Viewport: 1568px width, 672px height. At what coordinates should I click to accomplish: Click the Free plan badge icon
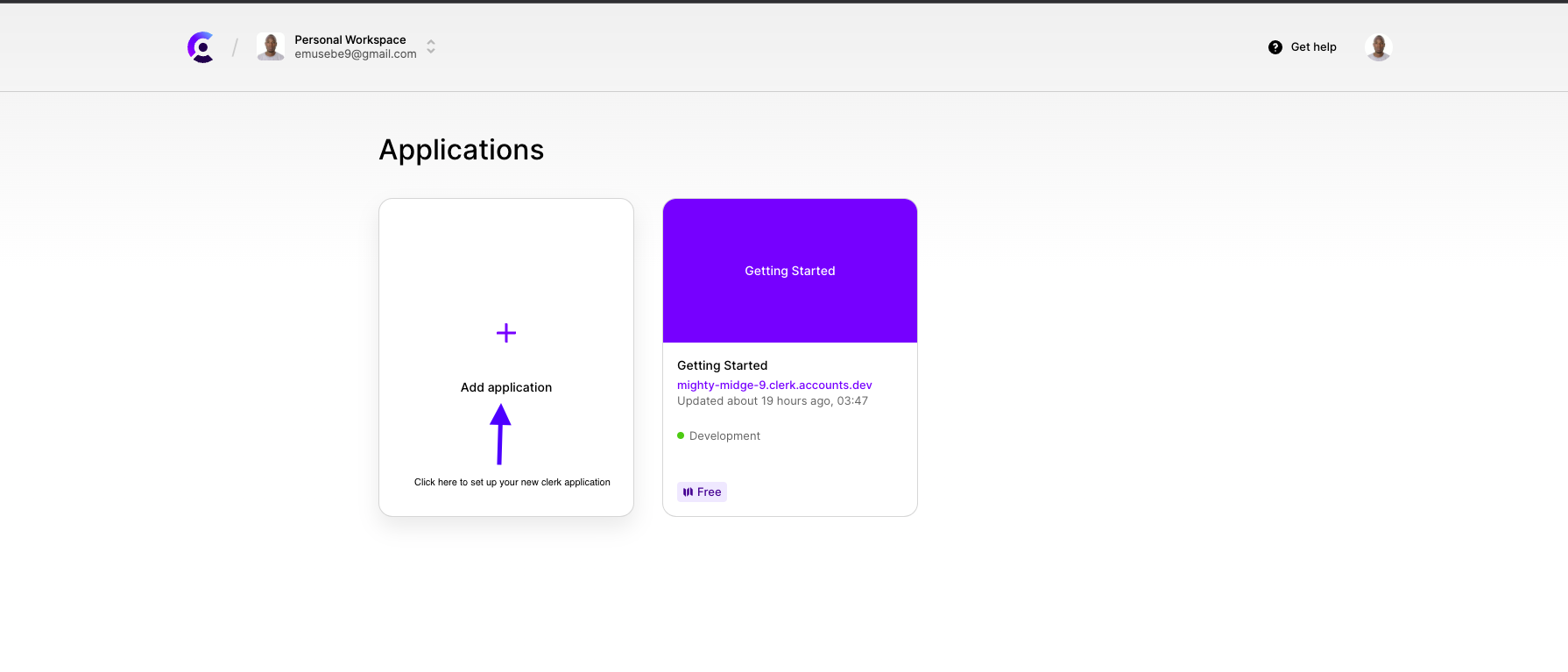click(x=688, y=492)
